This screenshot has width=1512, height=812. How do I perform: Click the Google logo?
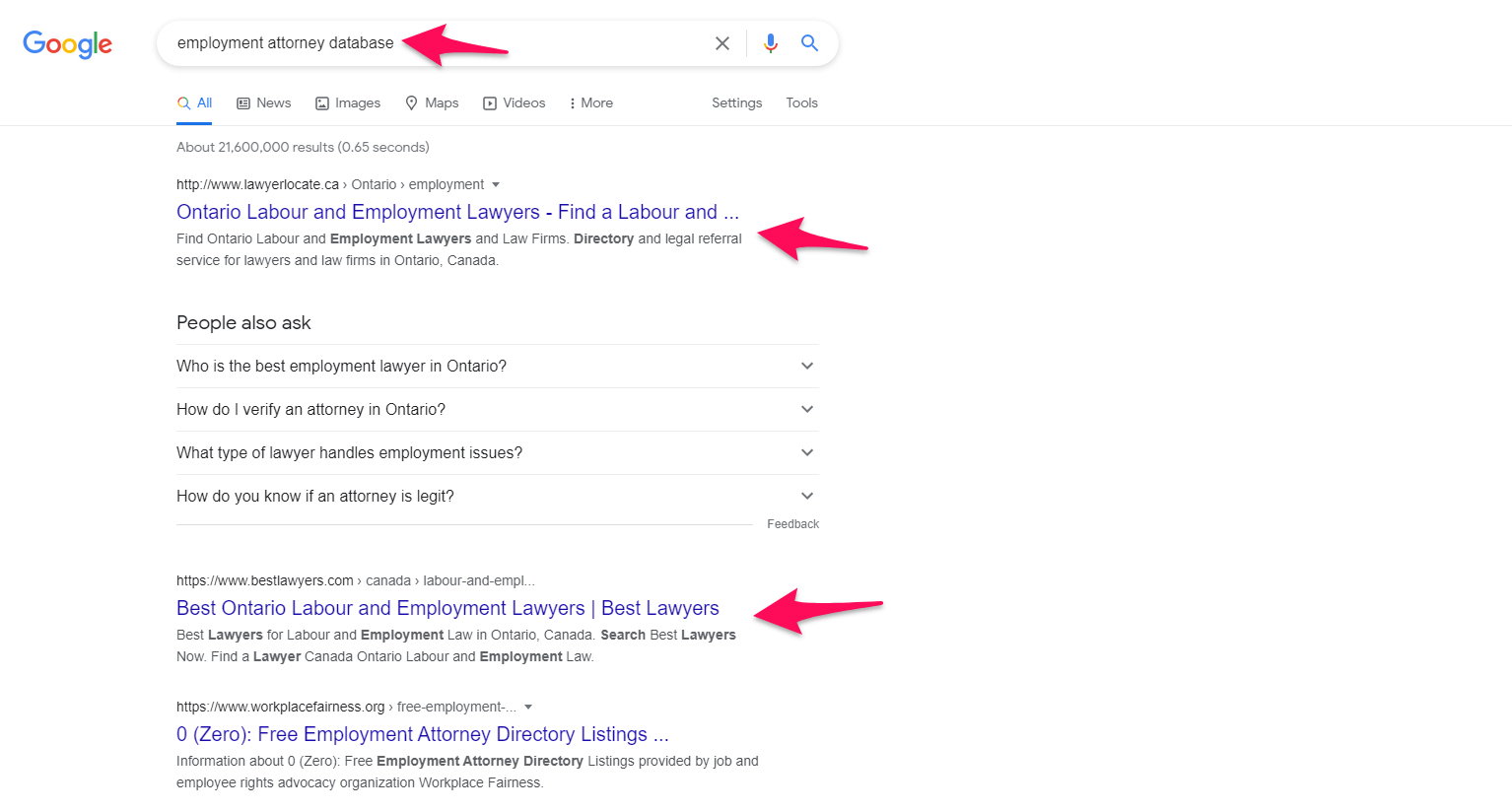pos(66,43)
